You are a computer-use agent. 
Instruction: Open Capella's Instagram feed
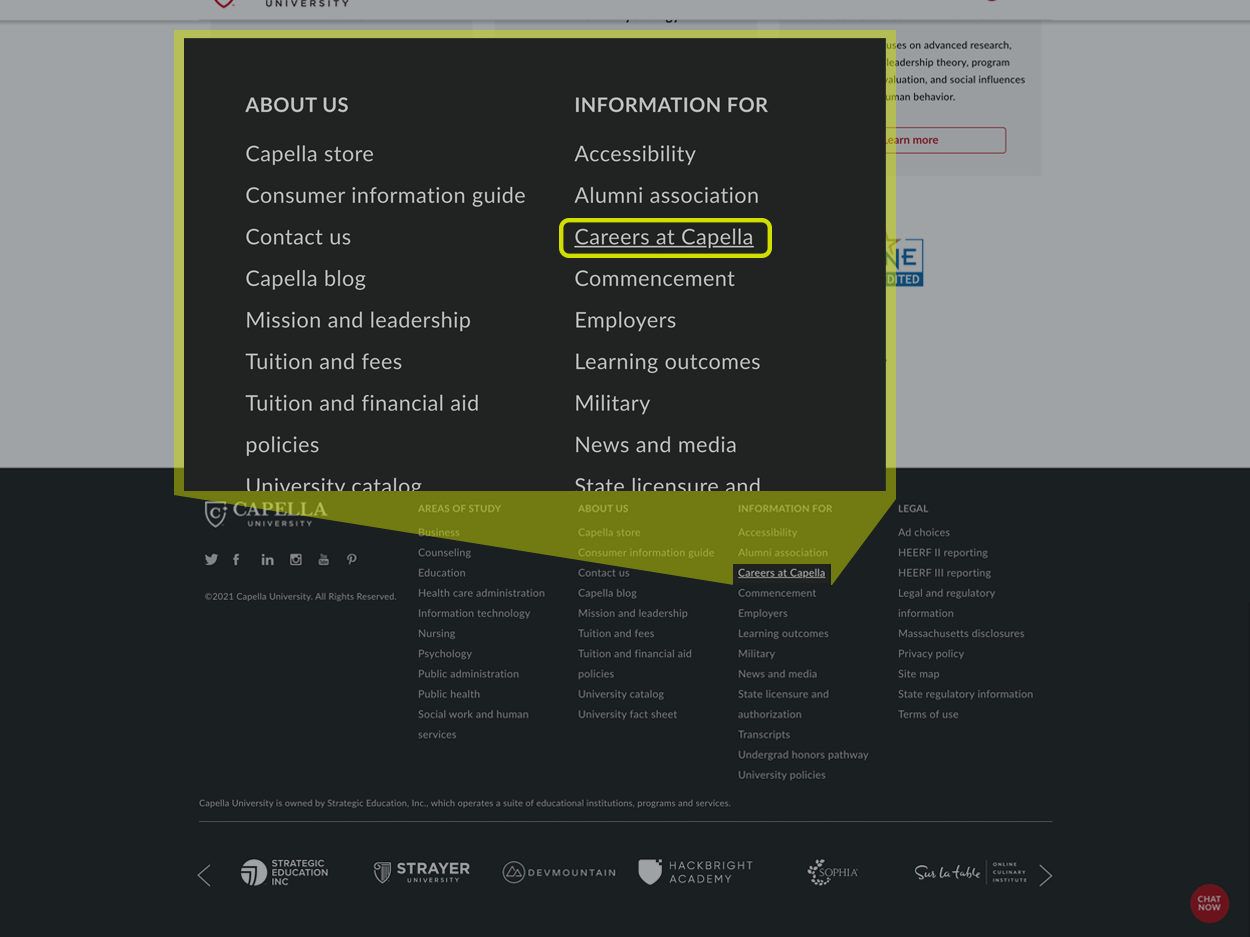point(295,559)
